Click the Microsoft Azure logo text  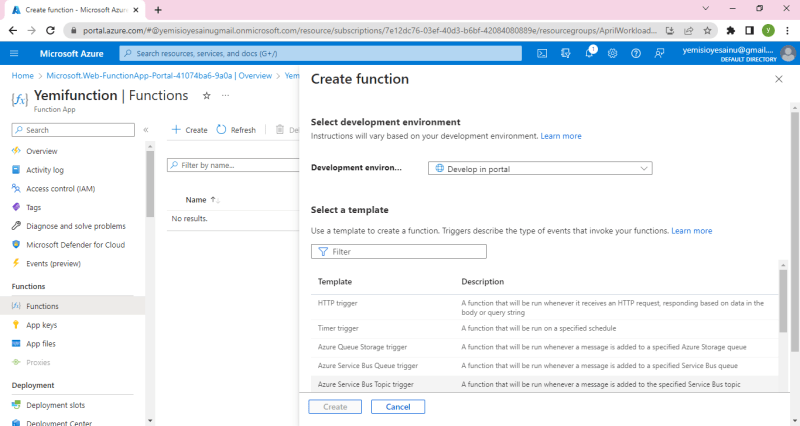coord(71,54)
